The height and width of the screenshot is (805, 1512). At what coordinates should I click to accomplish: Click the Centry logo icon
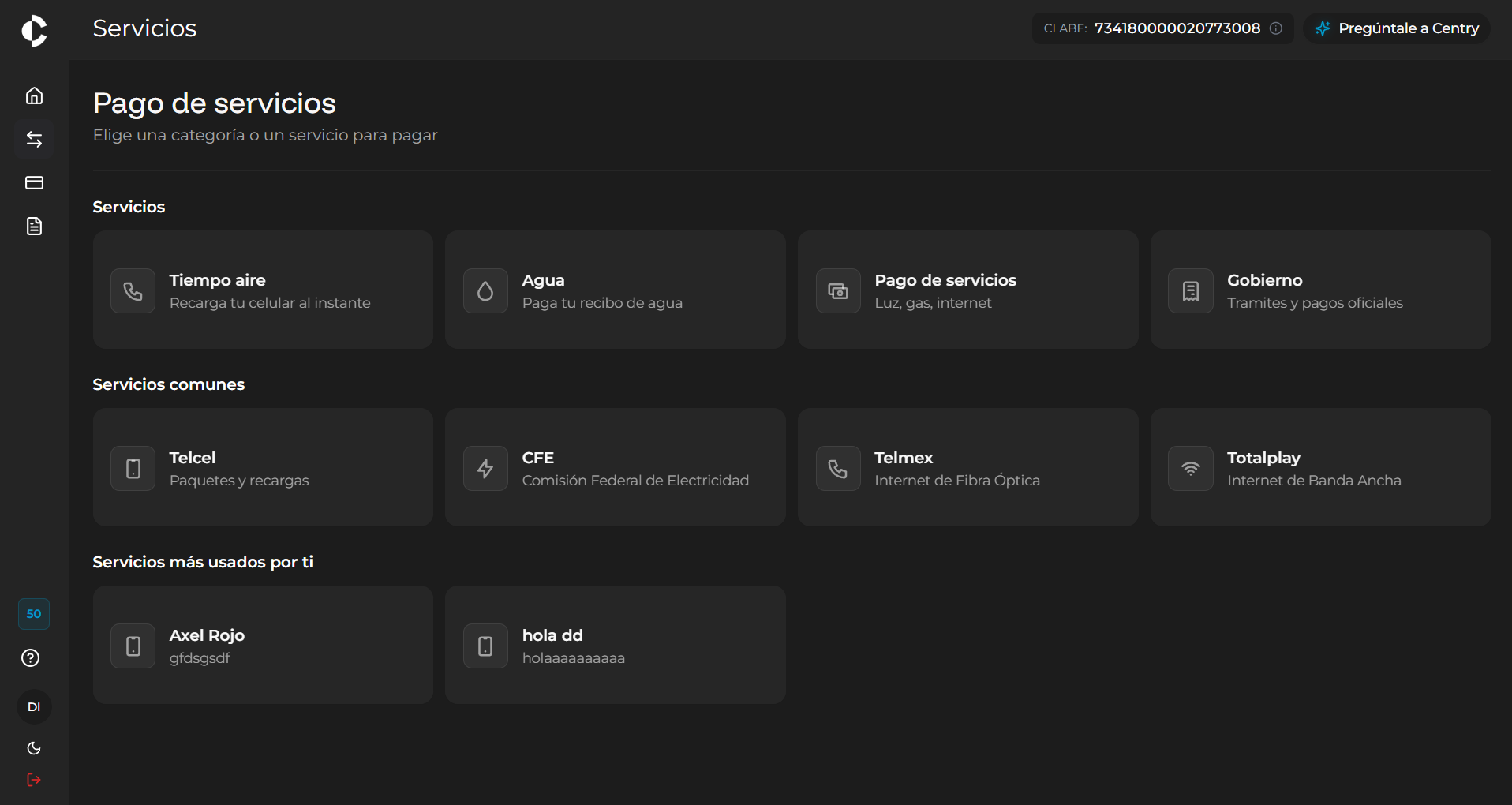click(34, 31)
